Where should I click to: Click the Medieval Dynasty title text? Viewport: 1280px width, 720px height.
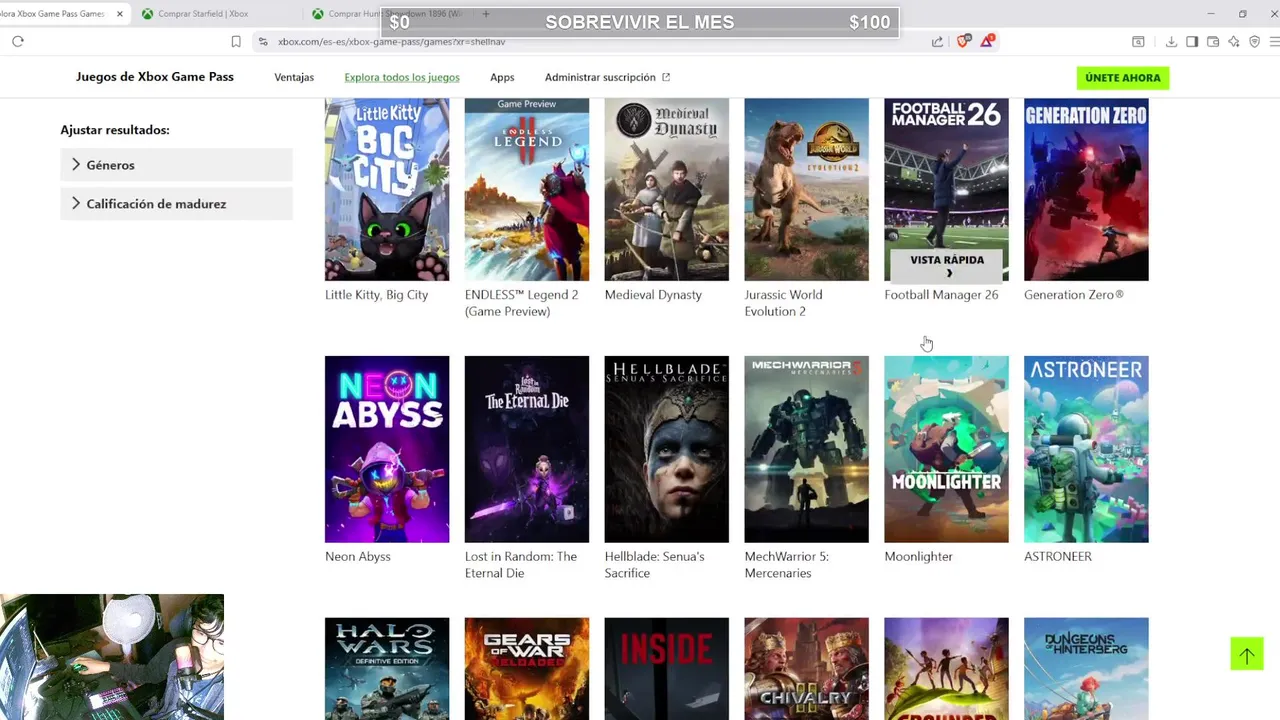(653, 295)
